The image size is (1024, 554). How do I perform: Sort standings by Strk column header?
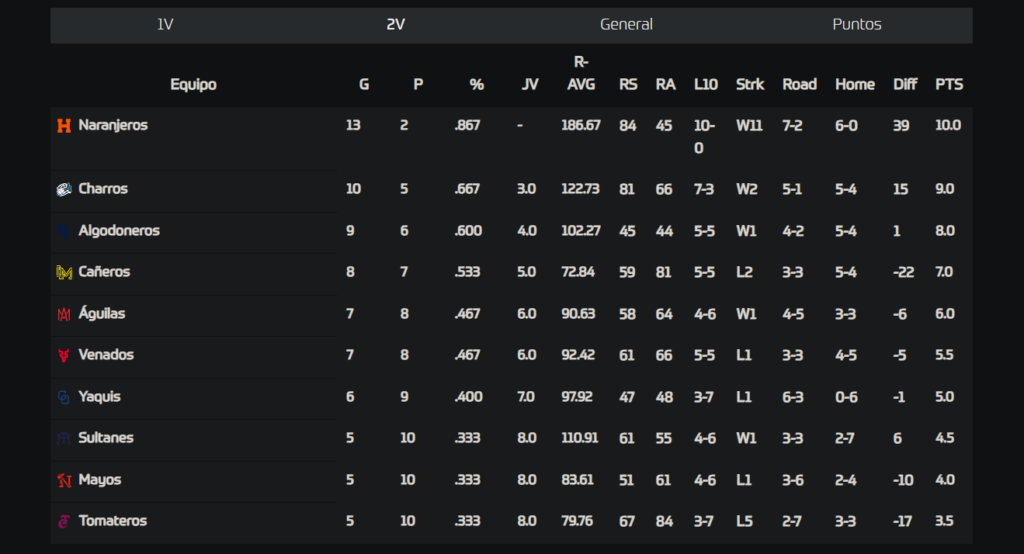pyautogui.click(x=750, y=84)
